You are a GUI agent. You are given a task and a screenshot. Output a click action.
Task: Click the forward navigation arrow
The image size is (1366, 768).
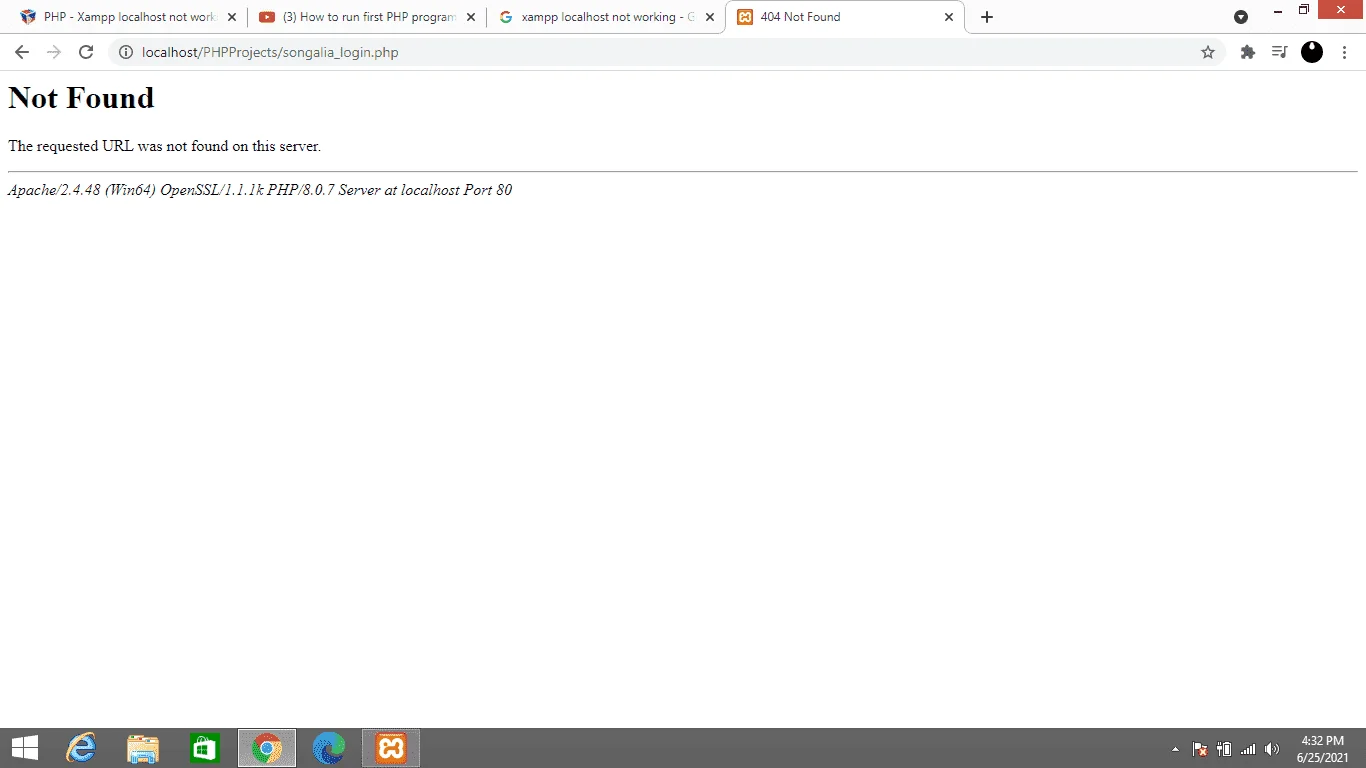tap(54, 52)
